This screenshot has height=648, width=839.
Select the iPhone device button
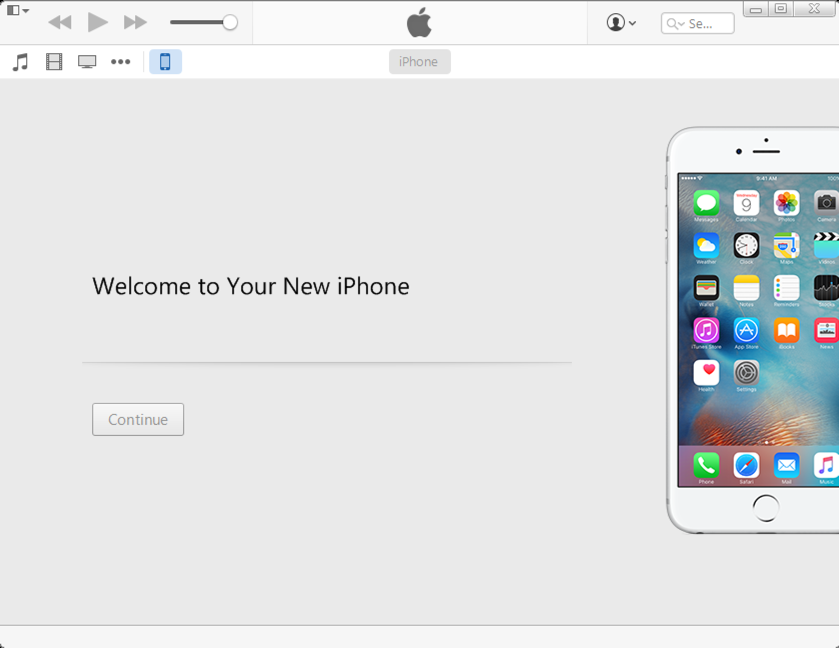coord(165,62)
